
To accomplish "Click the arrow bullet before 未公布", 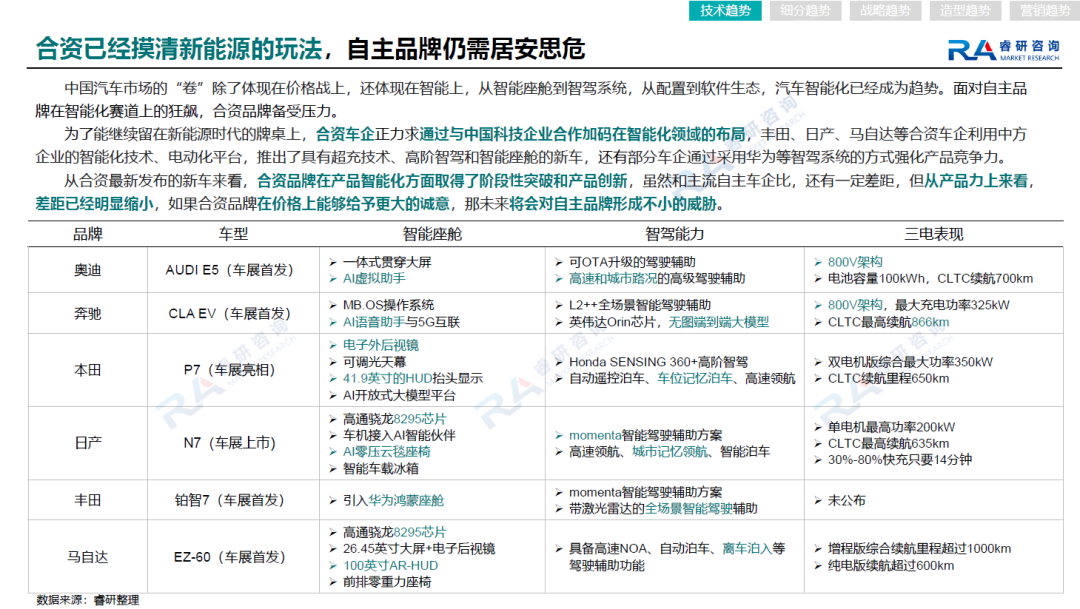I will (x=818, y=501).
